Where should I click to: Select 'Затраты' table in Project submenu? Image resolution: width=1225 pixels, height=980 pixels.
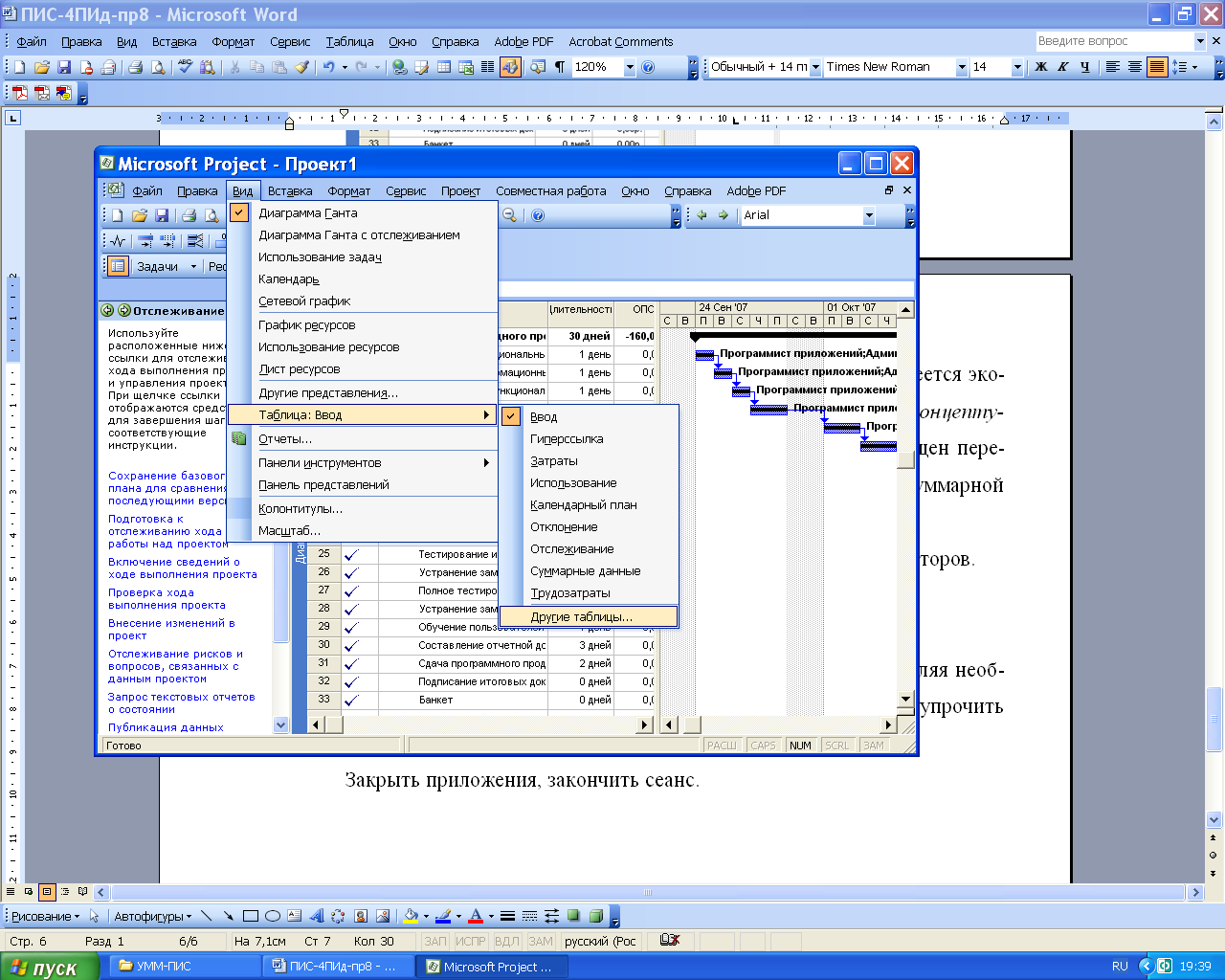590,461
